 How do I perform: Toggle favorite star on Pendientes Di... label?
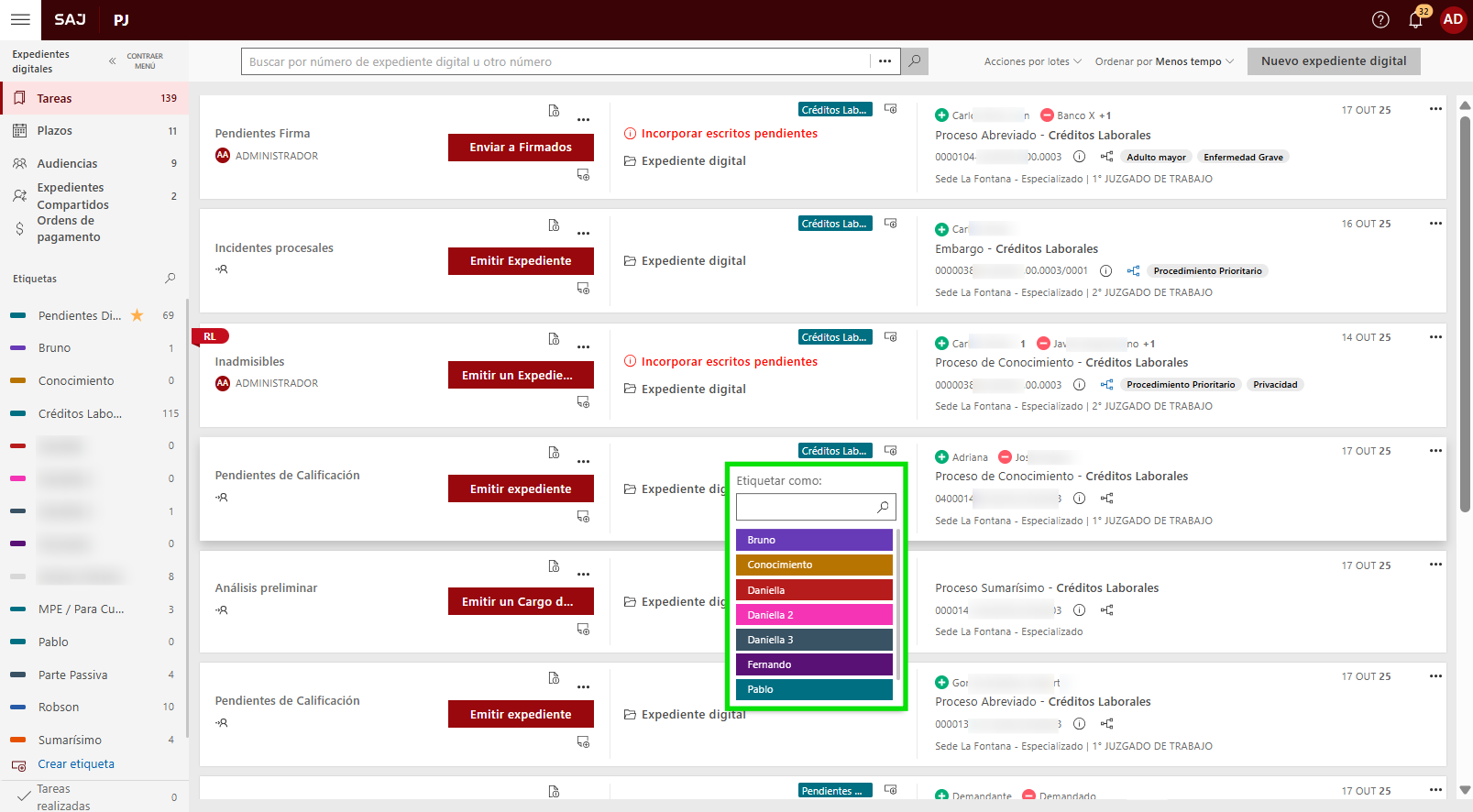pos(137,315)
